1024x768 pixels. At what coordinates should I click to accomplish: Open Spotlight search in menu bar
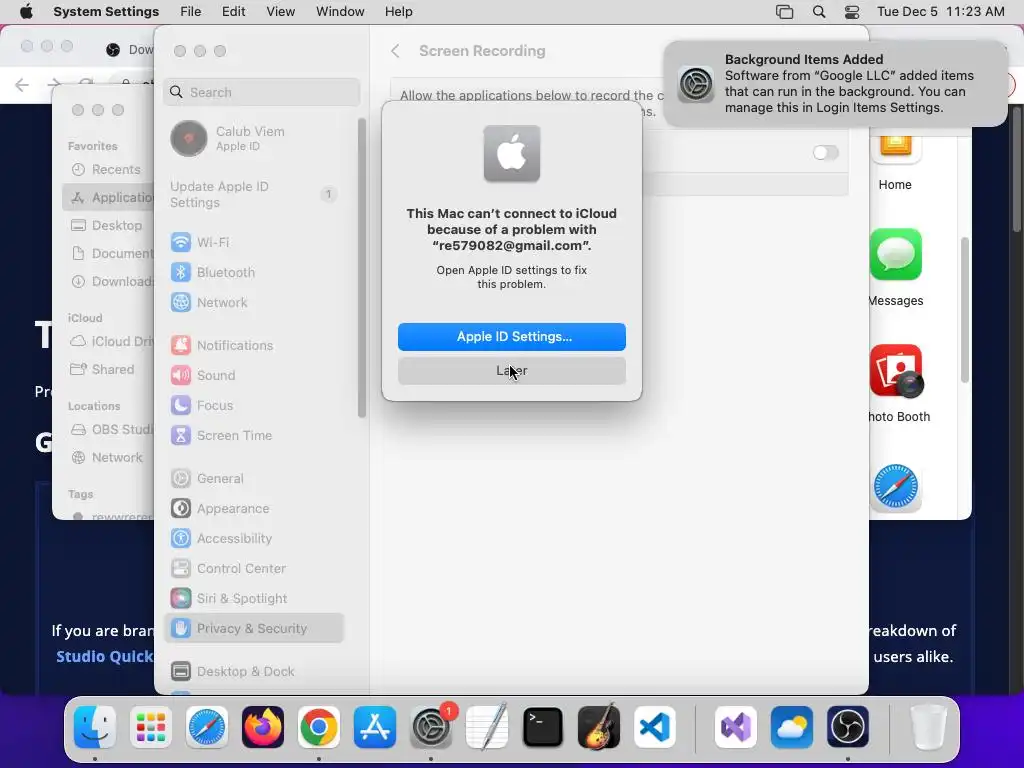click(x=819, y=12)
